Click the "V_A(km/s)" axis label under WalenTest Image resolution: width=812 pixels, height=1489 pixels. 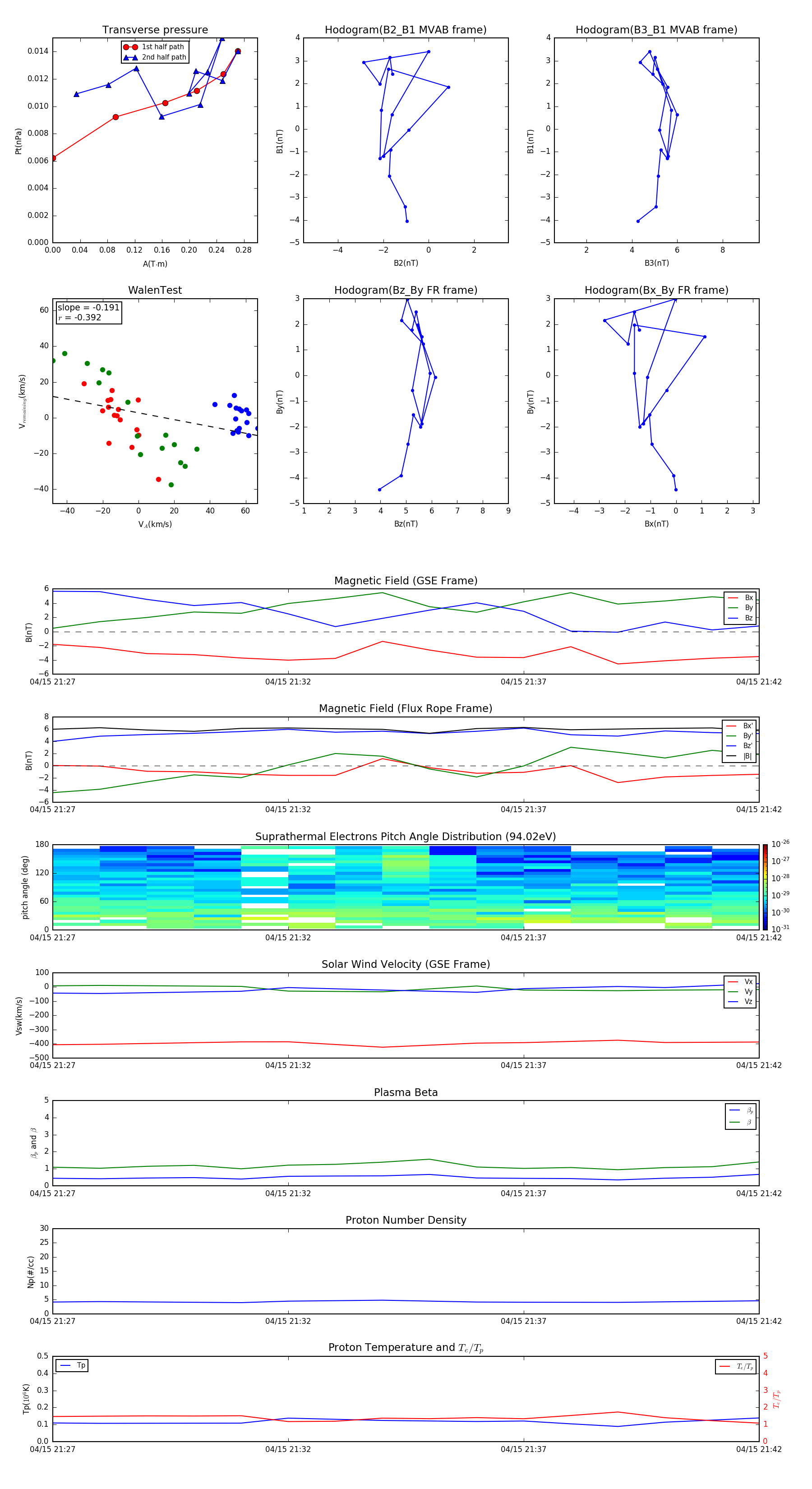[155, 524]
